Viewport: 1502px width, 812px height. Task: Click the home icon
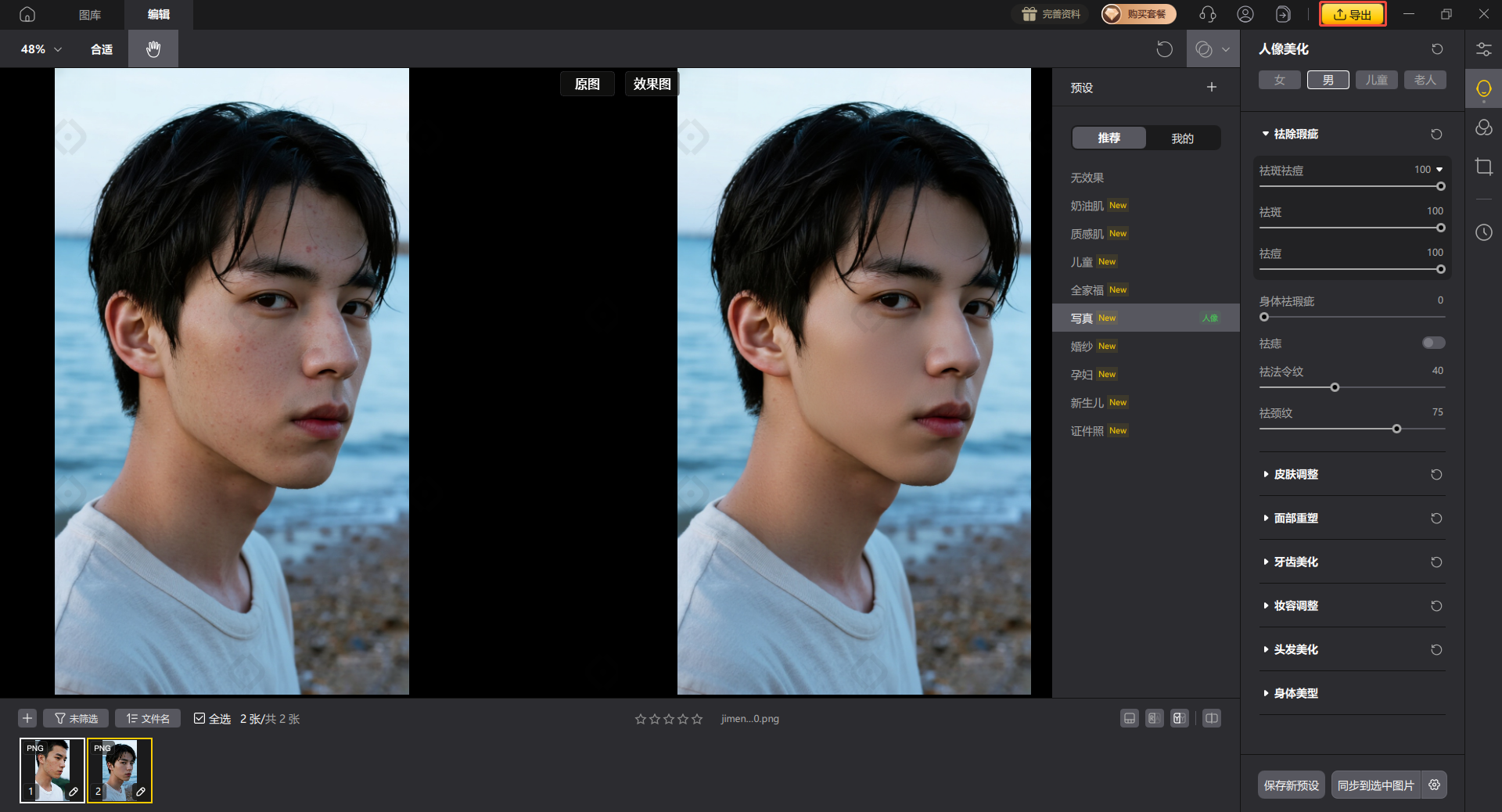click(x=27, y=14)
